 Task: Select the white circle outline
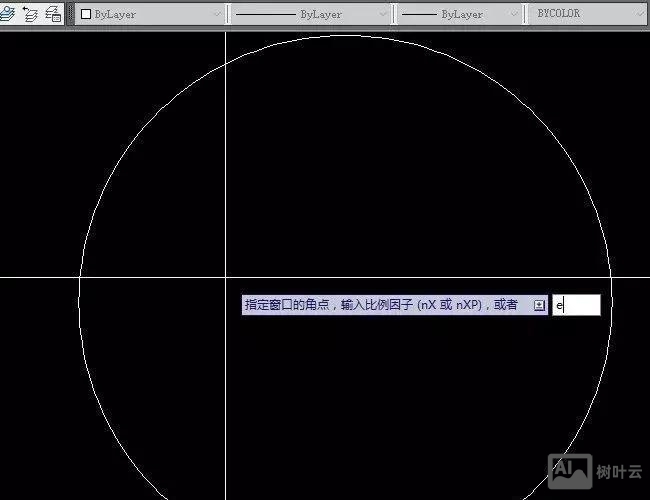point(80,300)
